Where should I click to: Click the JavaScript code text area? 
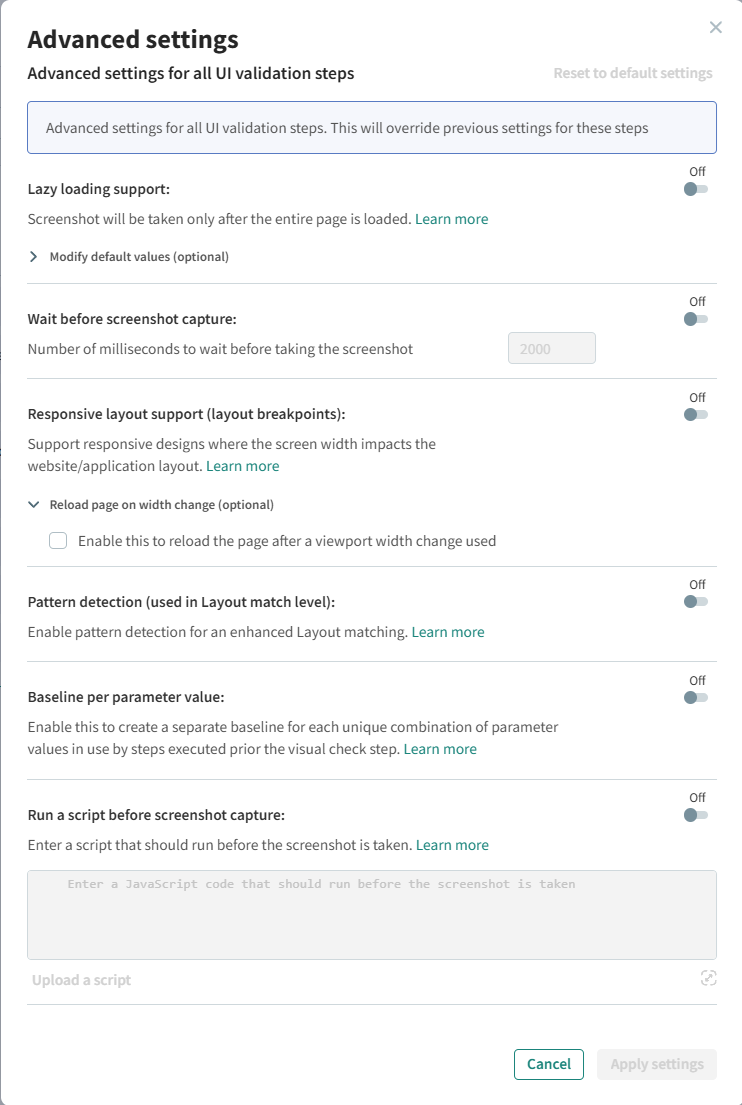tap(372, 915)
